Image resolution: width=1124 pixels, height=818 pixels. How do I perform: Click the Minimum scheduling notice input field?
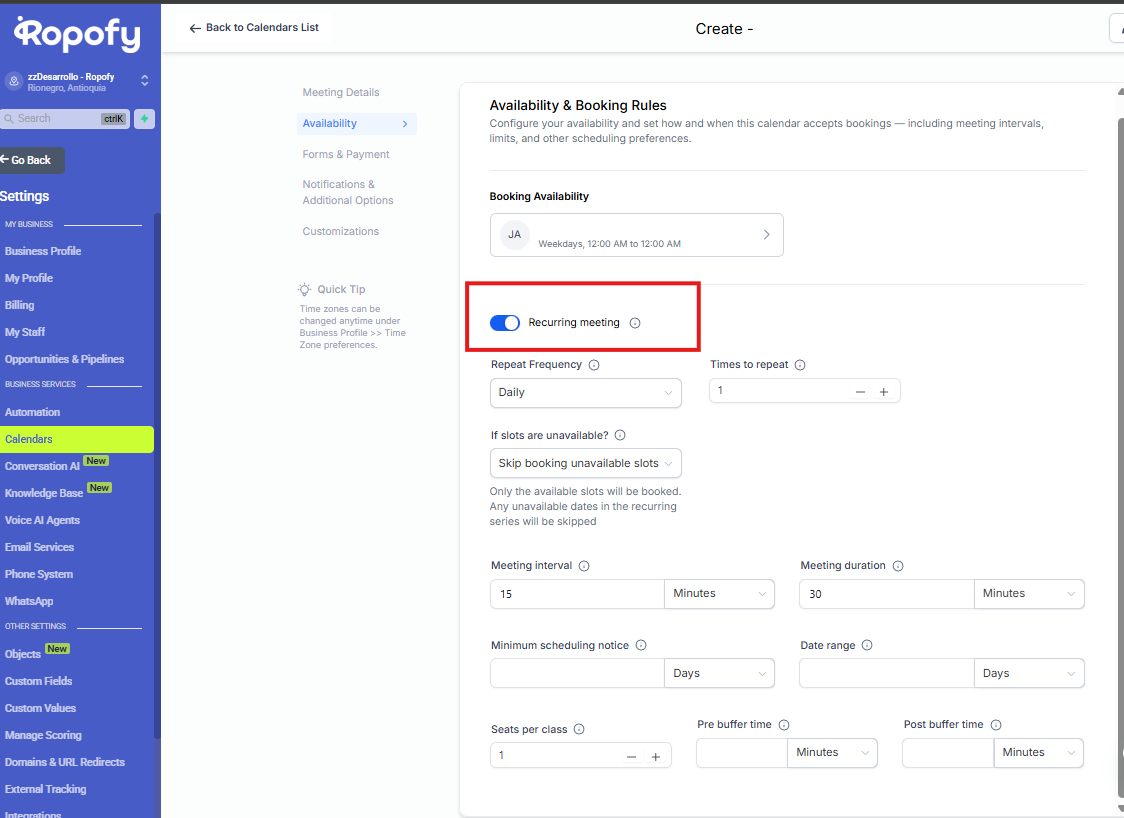point(577,674)
